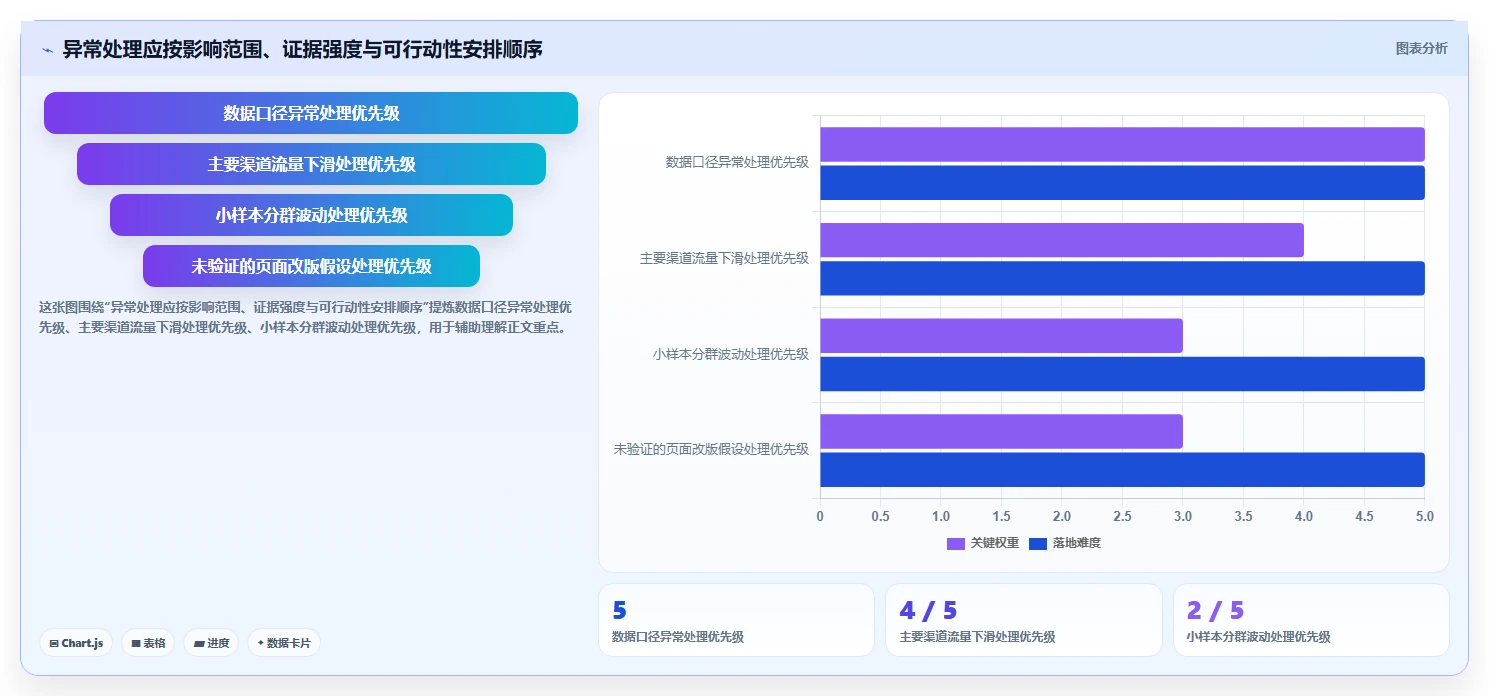Click the description paragraph starting 这张图围绕
Screen dimensions: 1489x696
(306, 317)
